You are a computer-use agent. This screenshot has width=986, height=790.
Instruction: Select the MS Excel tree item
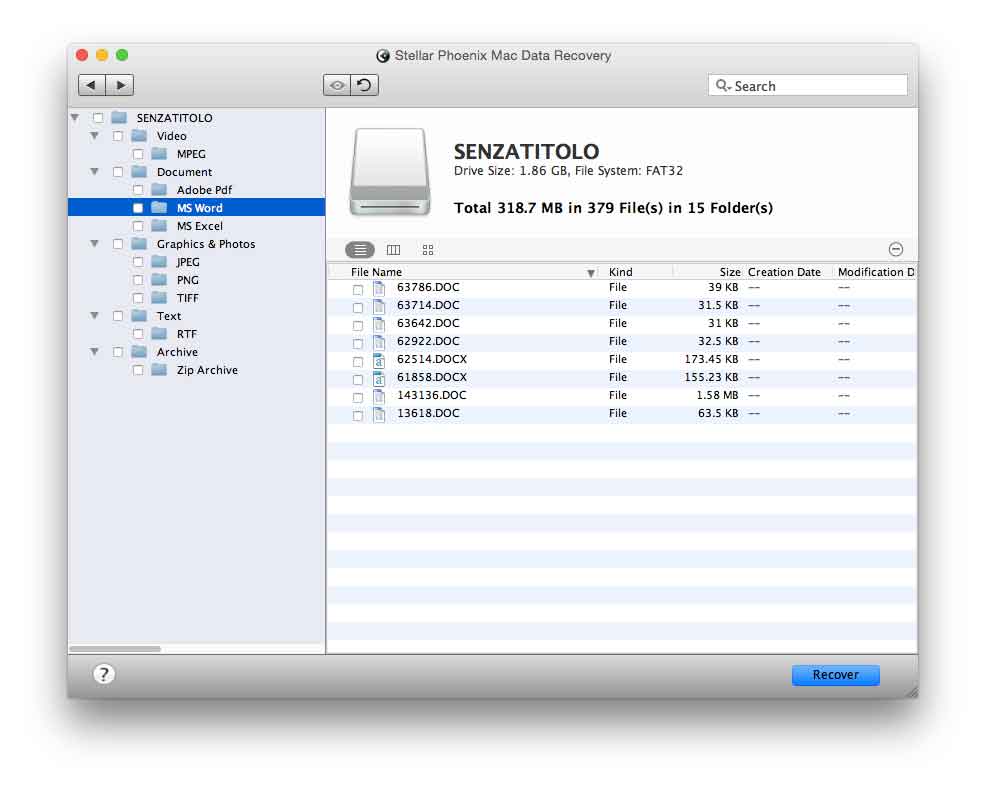click(x=200, y=226)
